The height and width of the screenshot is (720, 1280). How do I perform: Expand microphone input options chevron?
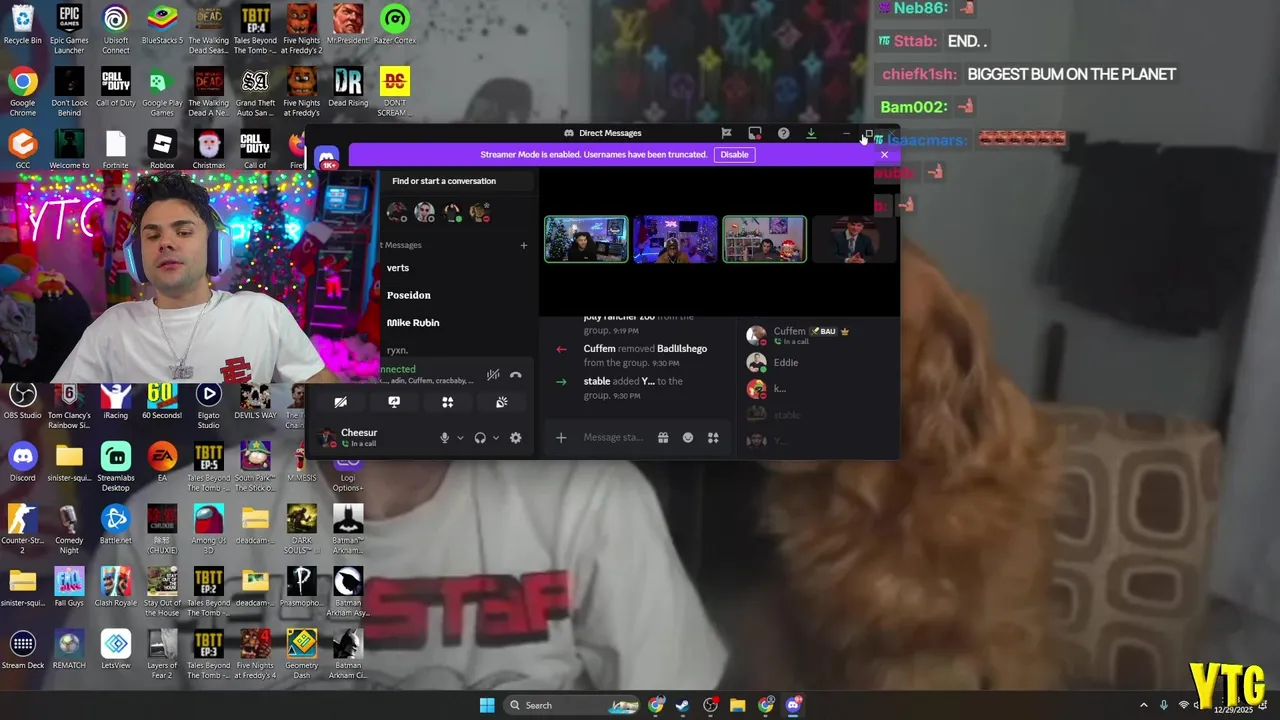[460, 438]
